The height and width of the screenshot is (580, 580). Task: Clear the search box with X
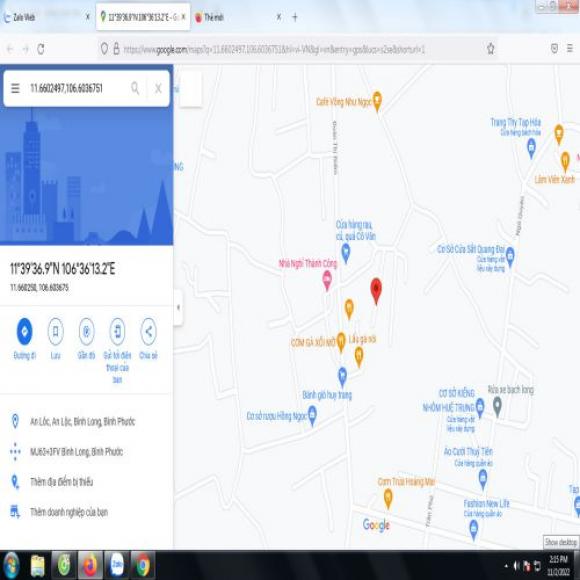158,88
